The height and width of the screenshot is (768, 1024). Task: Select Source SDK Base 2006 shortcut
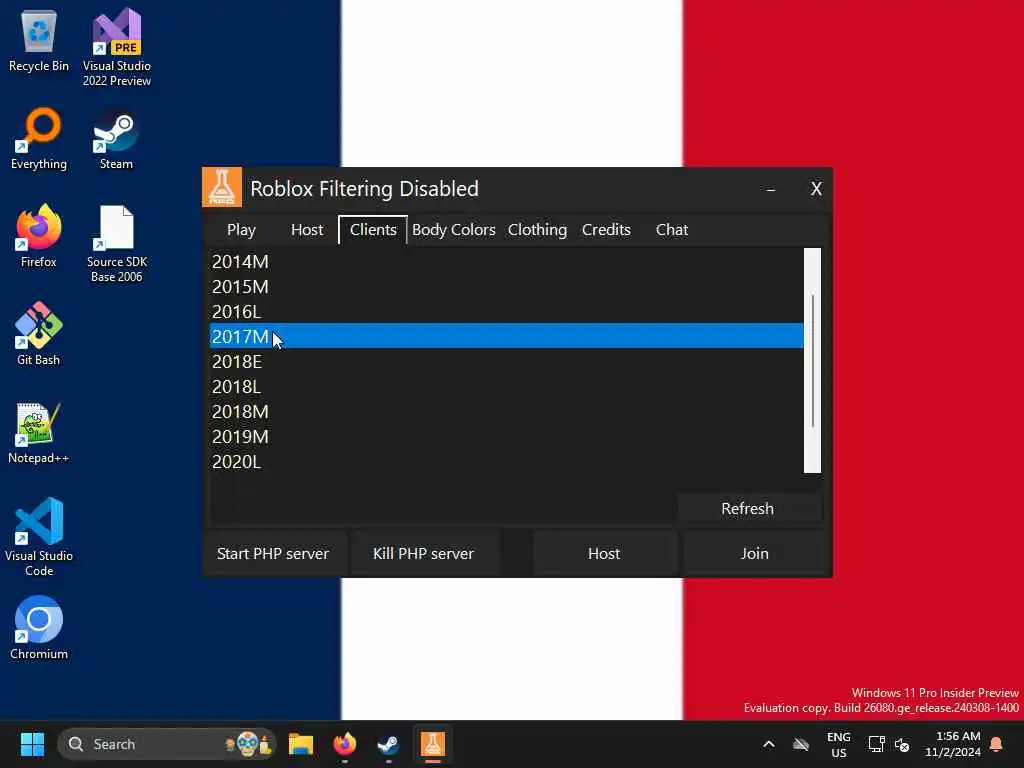click(117, 244)
